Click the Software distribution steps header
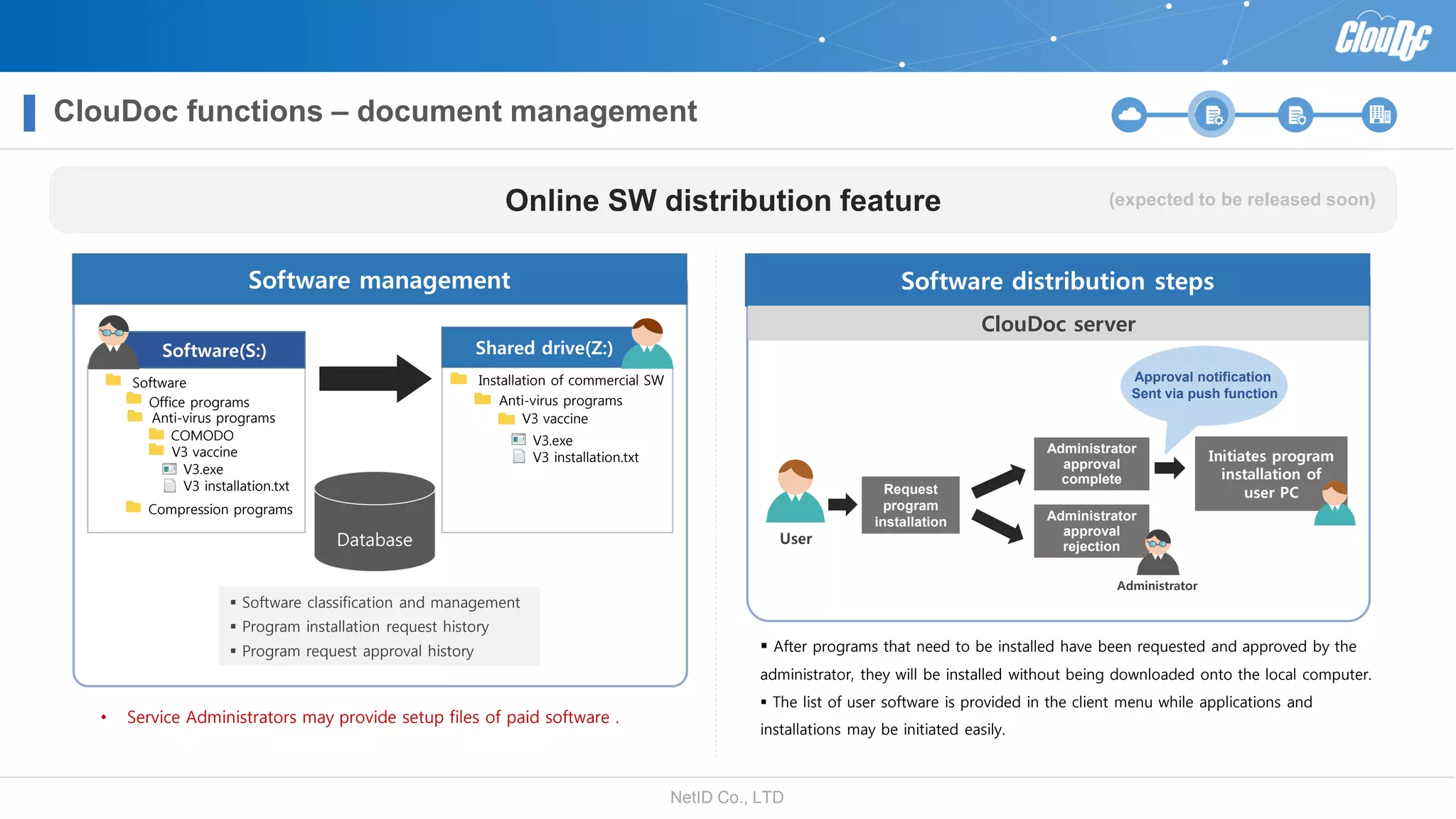 point(1056,281)
